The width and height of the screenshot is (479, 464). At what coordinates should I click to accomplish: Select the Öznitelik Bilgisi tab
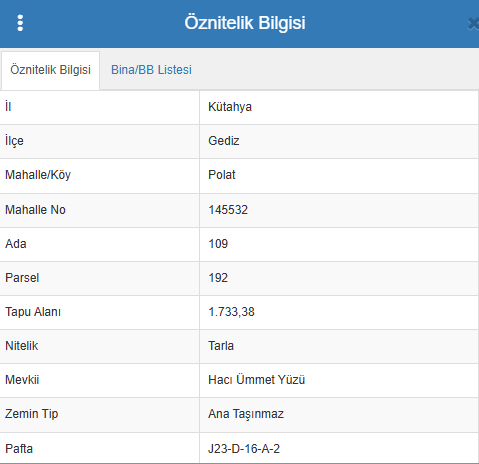click(50, 70)
